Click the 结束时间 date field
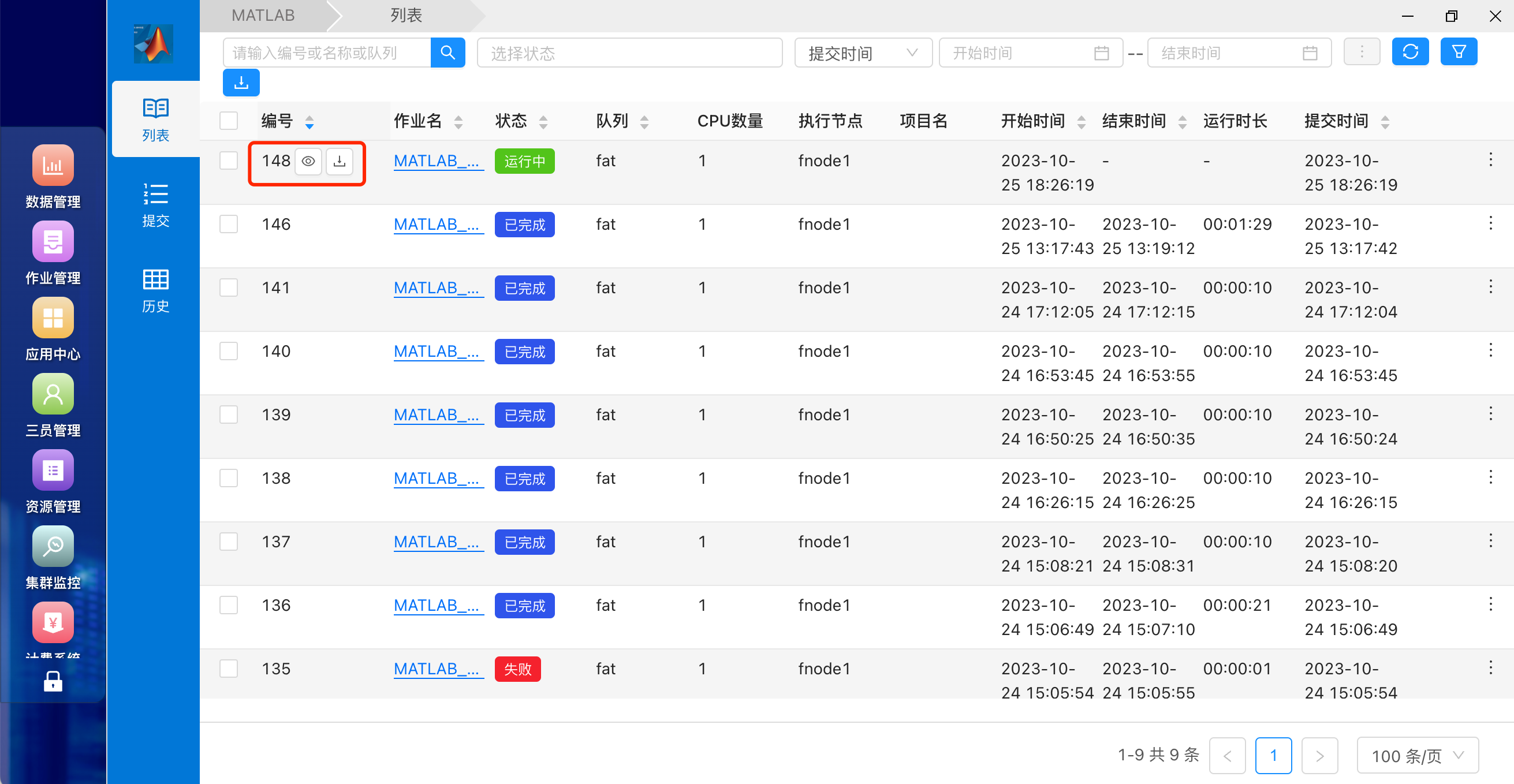 [1239, 53]
